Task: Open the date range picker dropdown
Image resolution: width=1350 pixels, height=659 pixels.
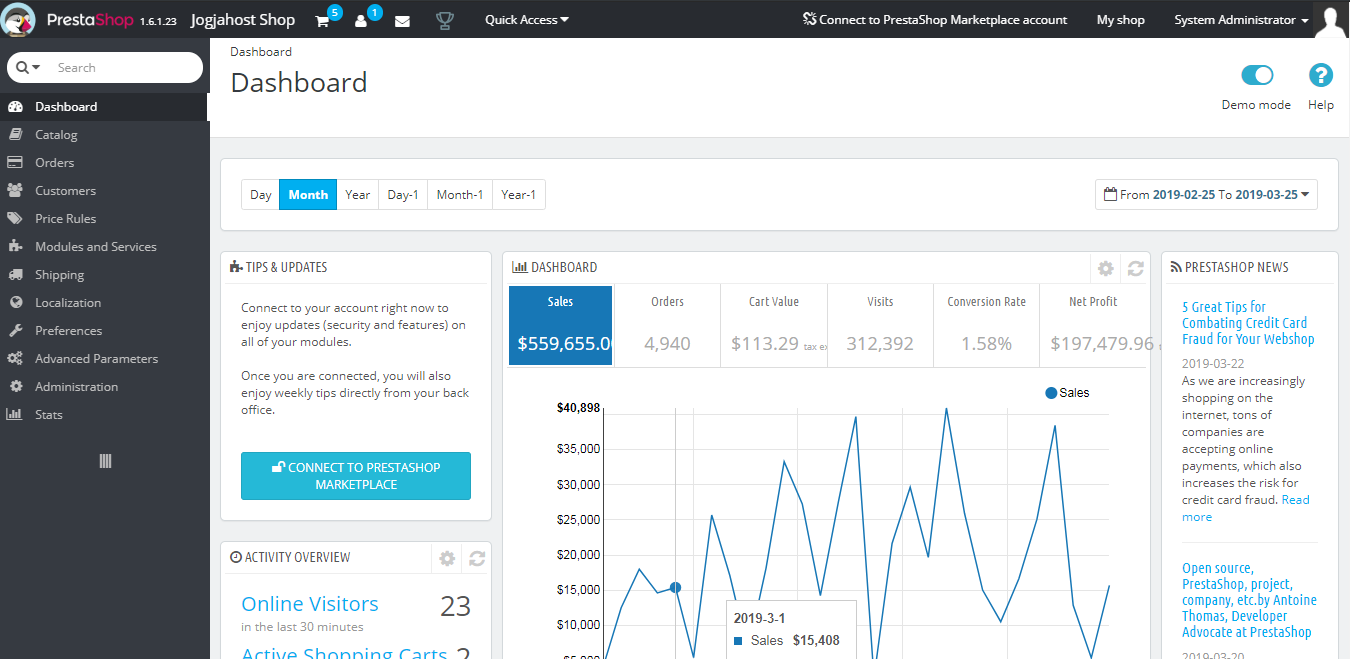Action: point(1206,195)
